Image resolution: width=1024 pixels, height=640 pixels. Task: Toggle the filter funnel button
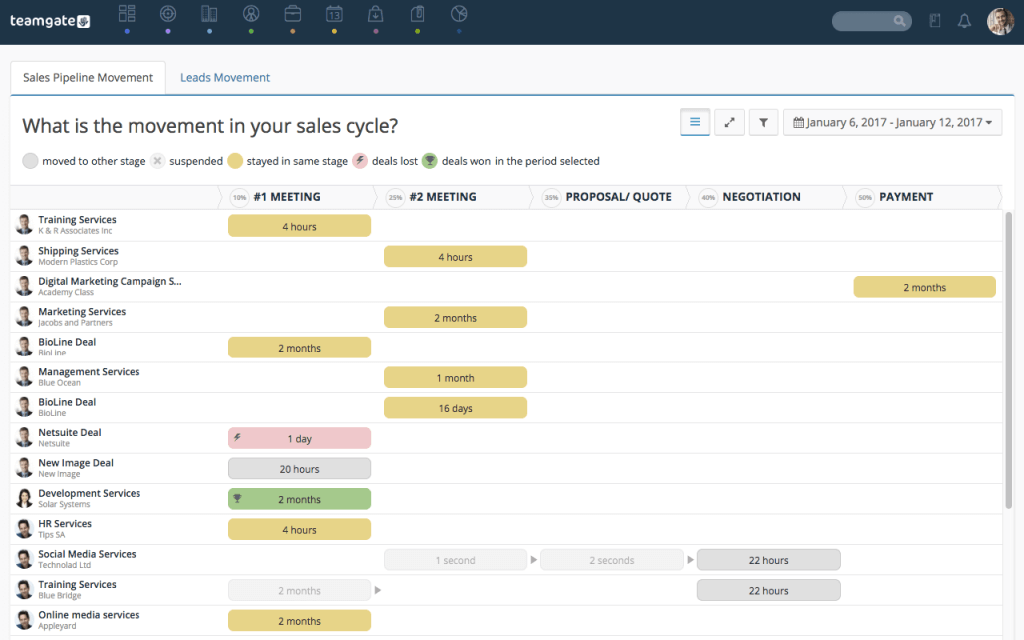click(763, 121)
